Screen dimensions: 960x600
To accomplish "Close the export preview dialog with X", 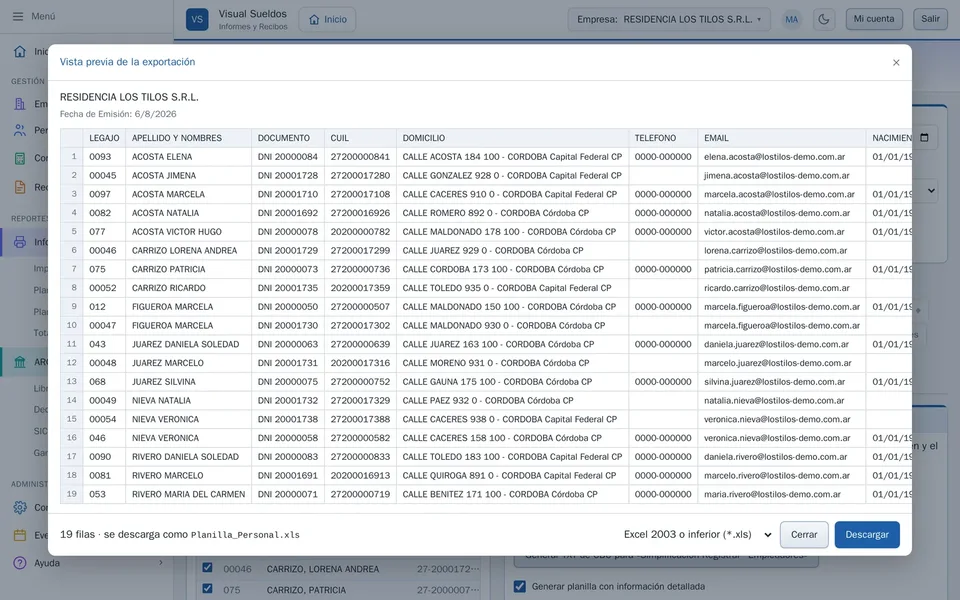I will pyautogui.click(x=896, y=62).
